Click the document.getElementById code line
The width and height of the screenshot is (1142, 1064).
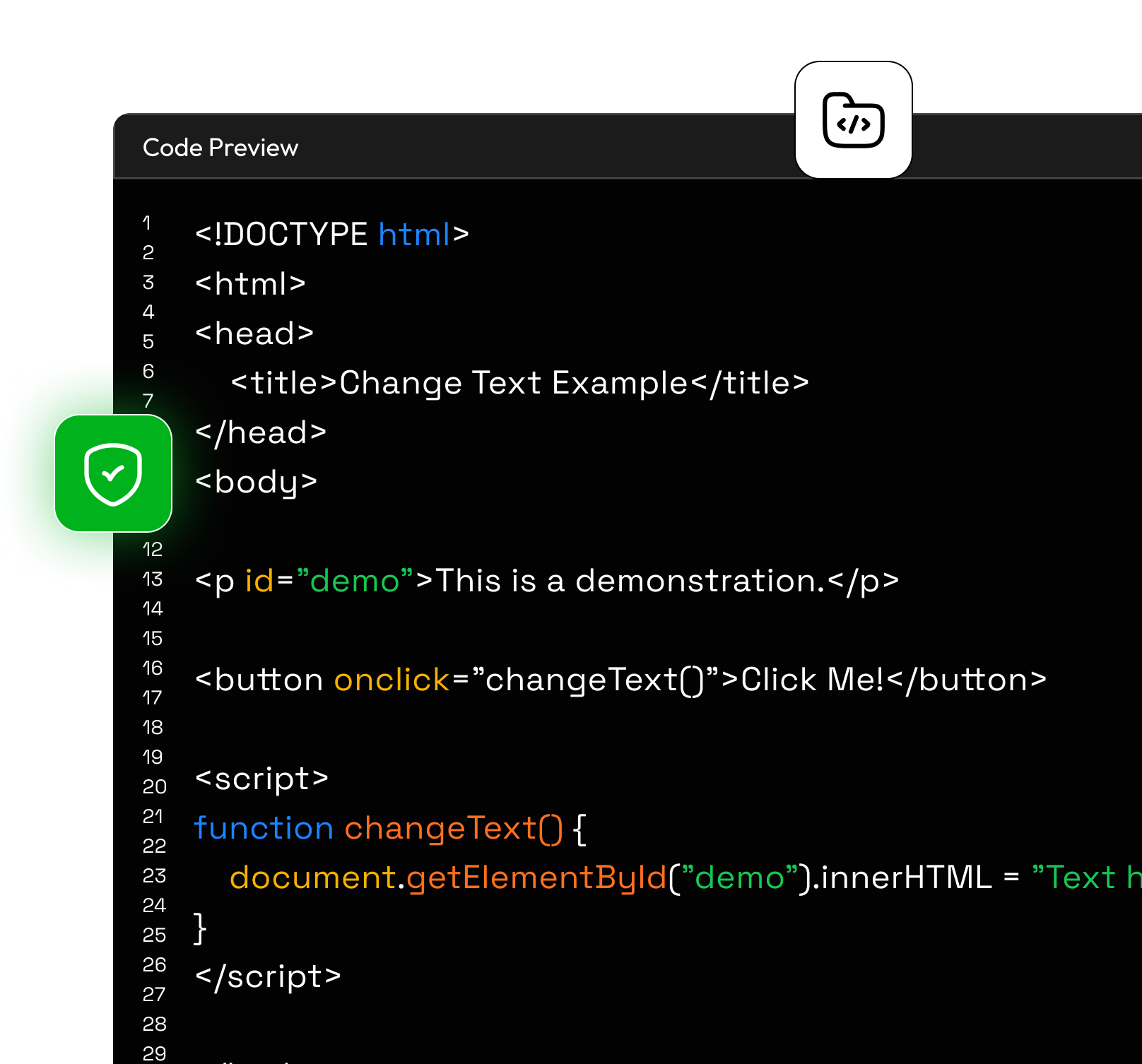point(678,877)
